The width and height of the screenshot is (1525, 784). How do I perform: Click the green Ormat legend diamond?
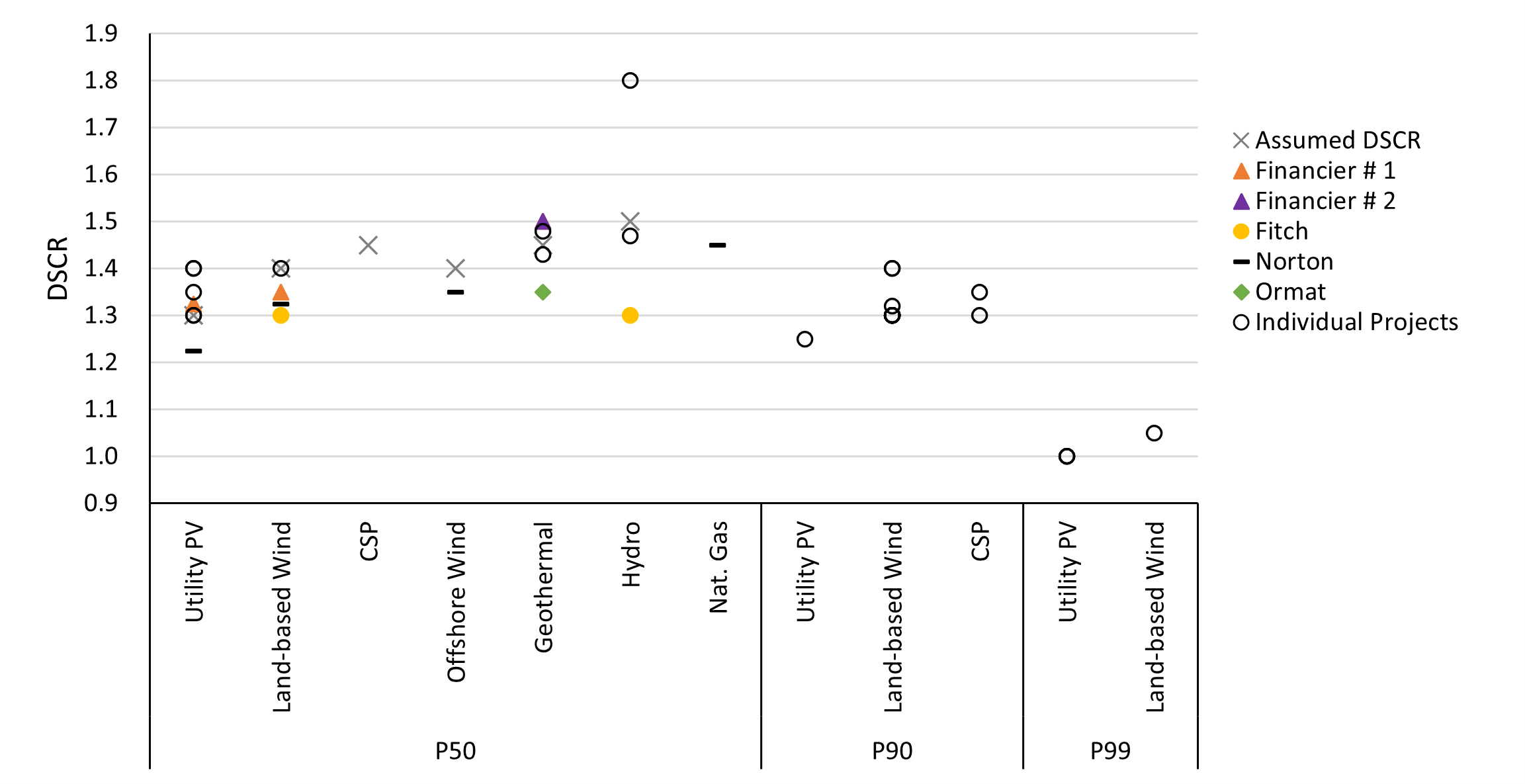1241,292
